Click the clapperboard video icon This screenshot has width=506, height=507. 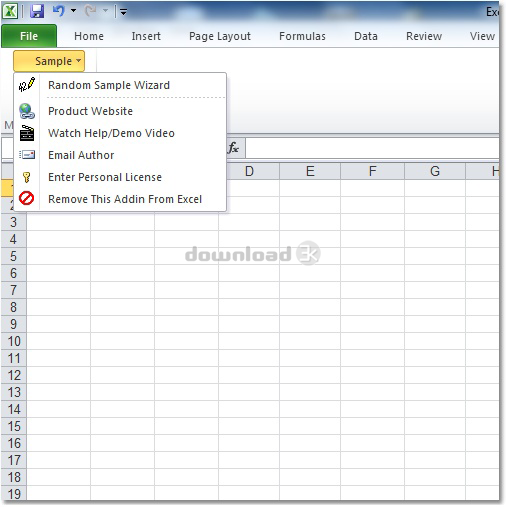27,133
